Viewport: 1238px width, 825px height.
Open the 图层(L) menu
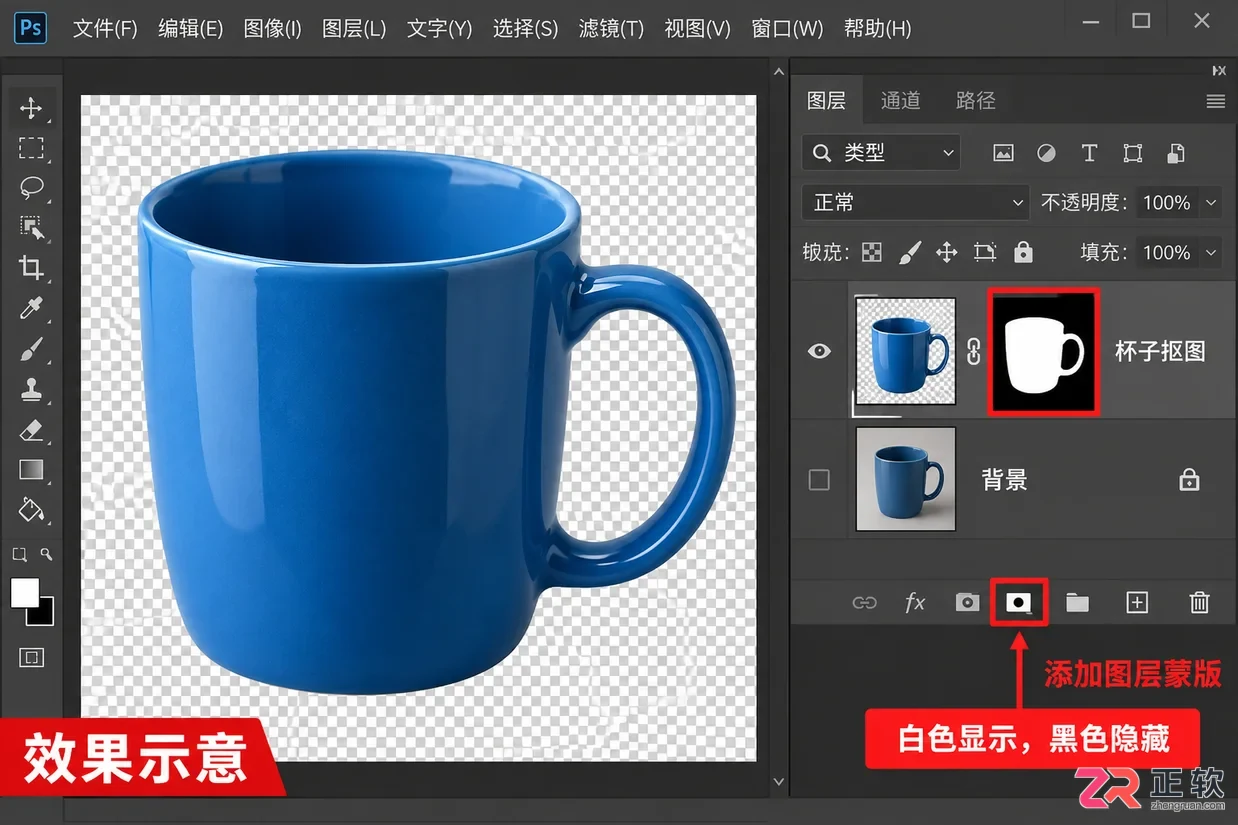(x=354, y=29)
